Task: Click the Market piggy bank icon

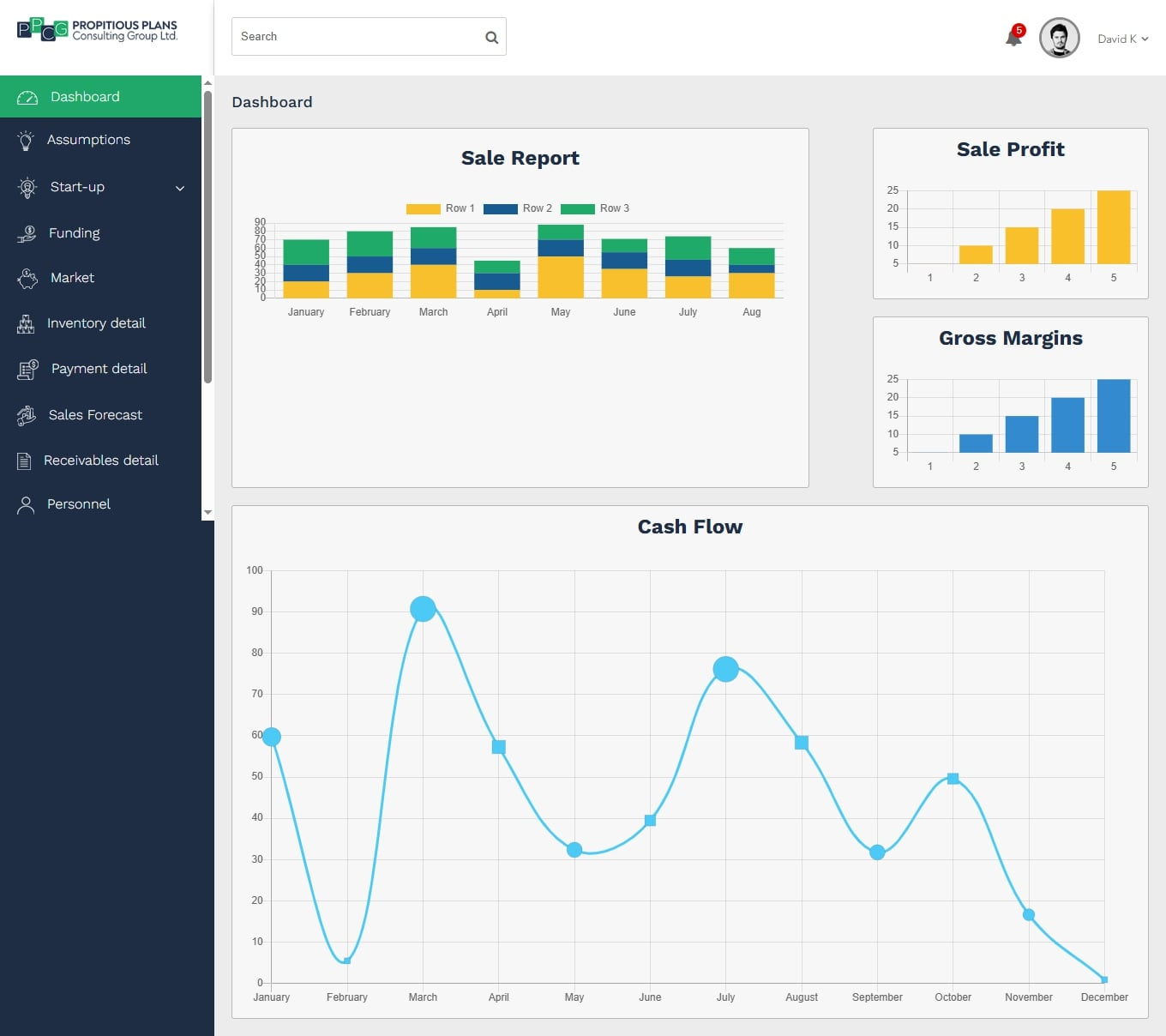Action: 27,278
